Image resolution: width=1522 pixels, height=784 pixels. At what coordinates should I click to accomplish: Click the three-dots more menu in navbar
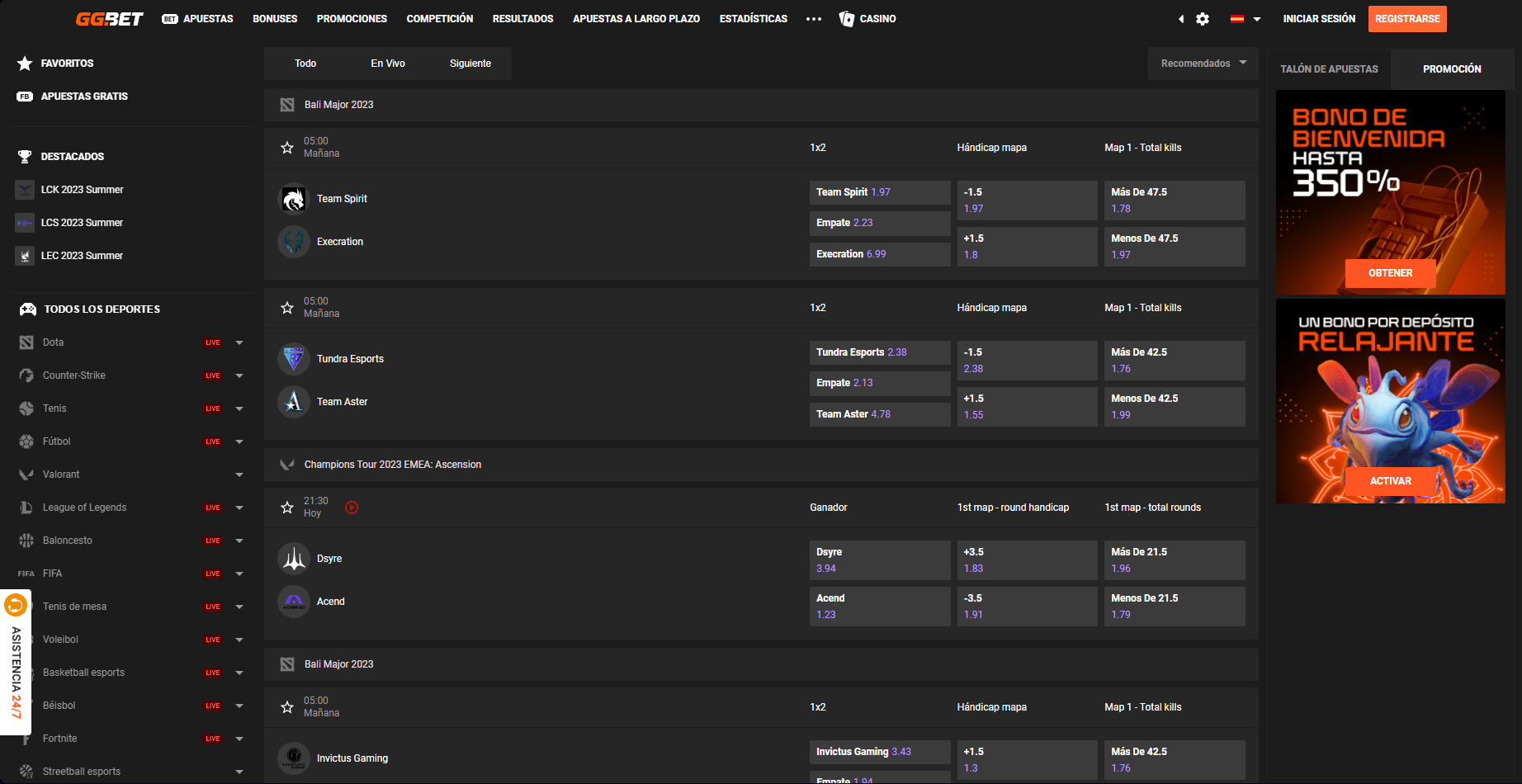point(814,19)
